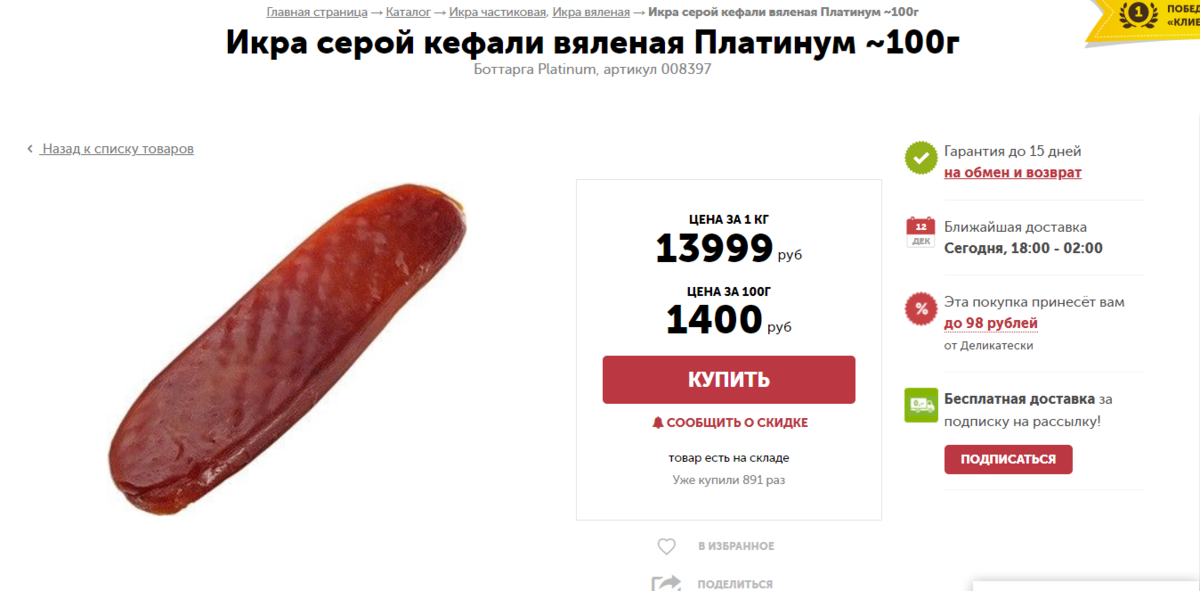
Task: Click the bell icon beside discount notification
Action: (657, 423)
